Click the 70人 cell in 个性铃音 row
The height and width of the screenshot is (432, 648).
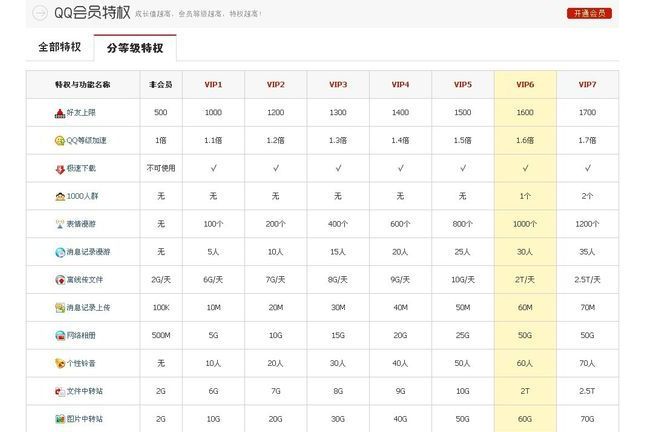coord(588,363)
